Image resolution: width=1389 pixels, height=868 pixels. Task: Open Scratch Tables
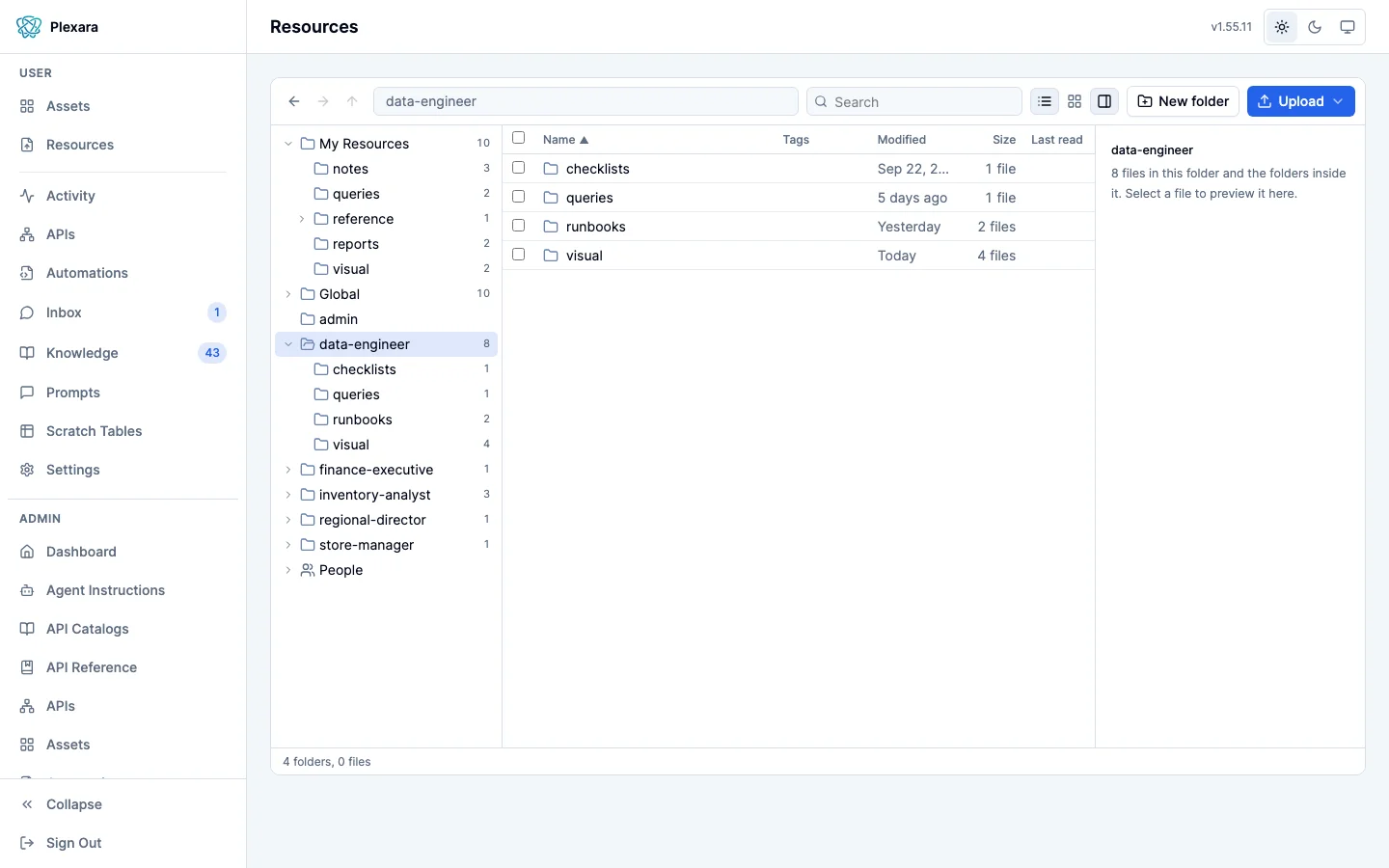point(123,431)
